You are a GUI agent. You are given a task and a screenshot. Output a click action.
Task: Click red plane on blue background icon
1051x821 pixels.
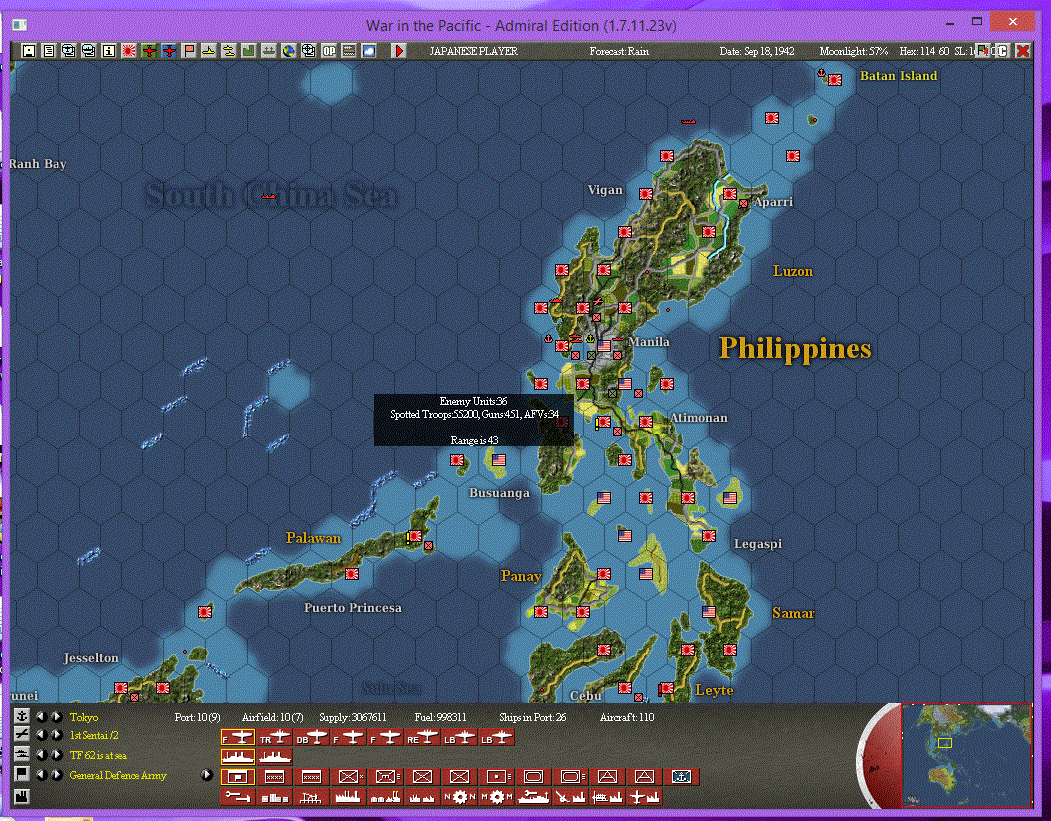pyautogui.click(x=169, y=51)
